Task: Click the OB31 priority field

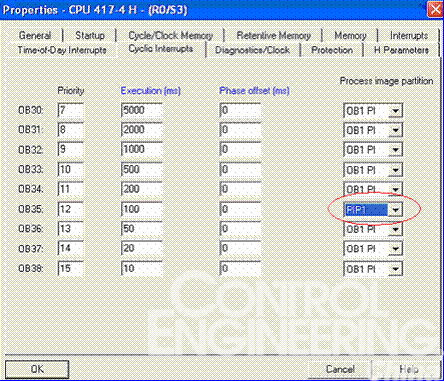Action: 70,130
